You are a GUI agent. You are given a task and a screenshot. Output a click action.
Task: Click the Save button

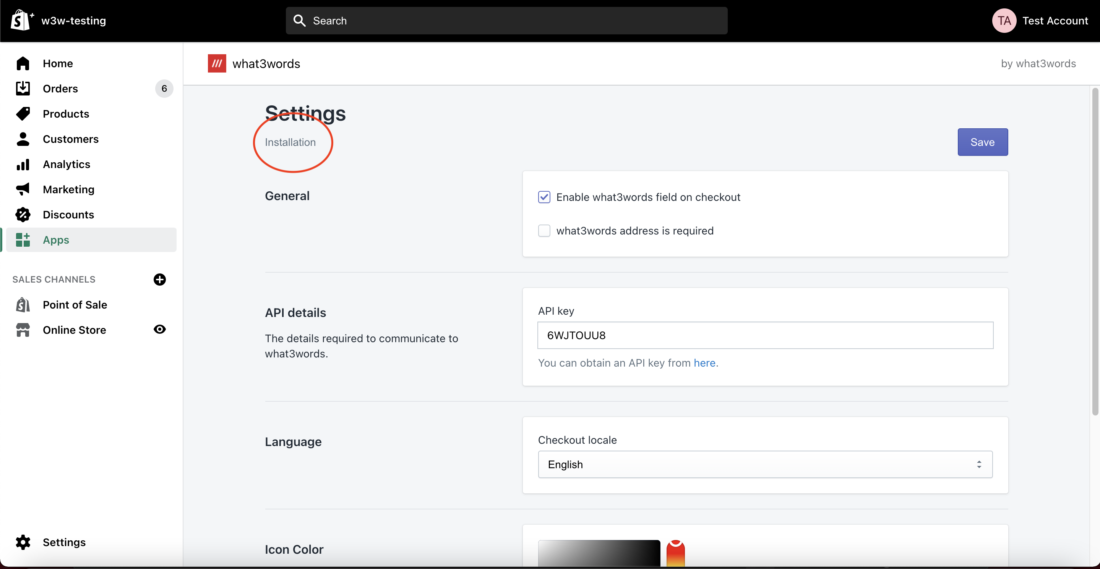click(x=983, y=142)
